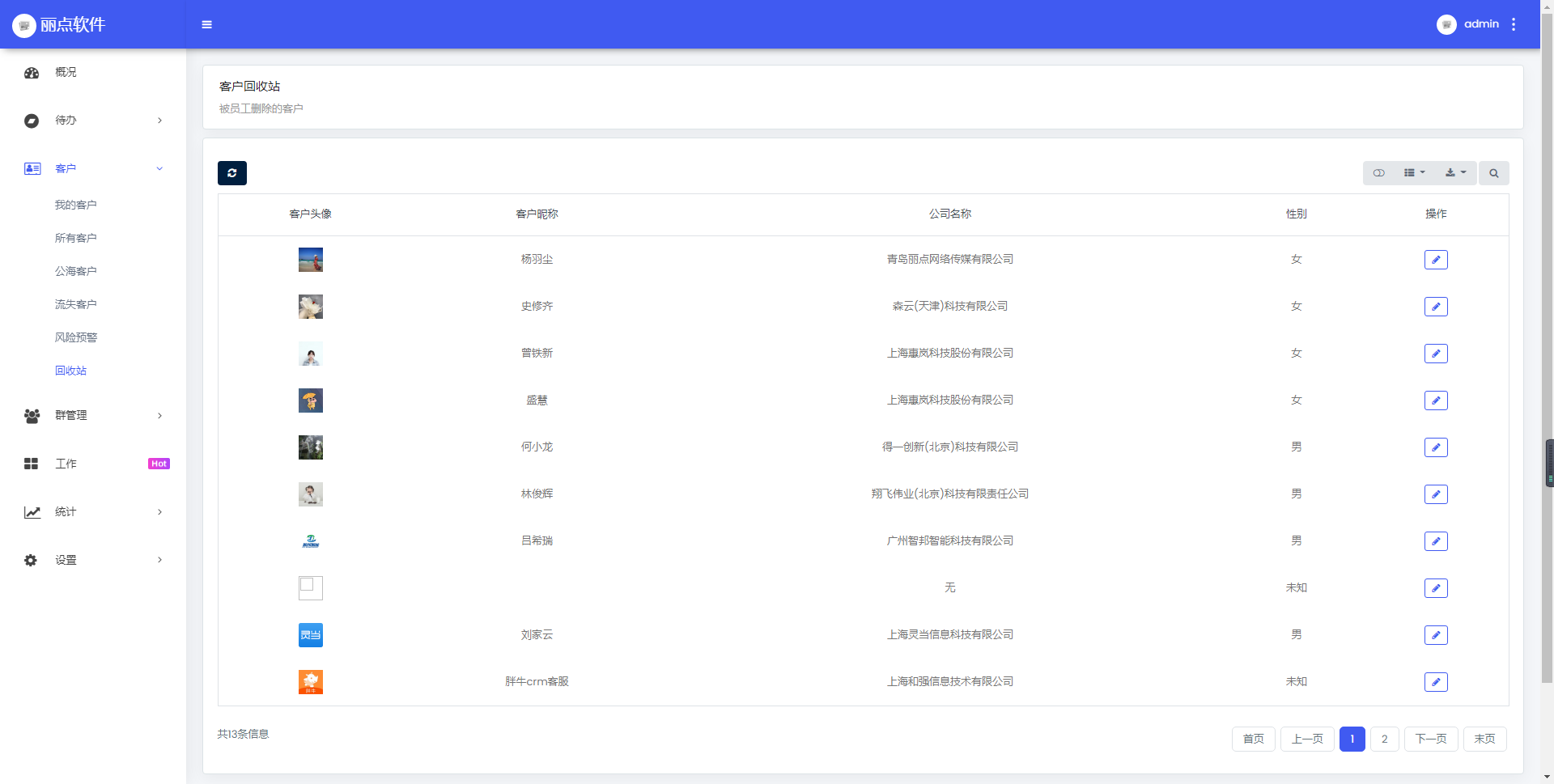Click the refresh table button
Image resolution: width=1554 pixels, height=784 pixels.
tap(232, 173)
